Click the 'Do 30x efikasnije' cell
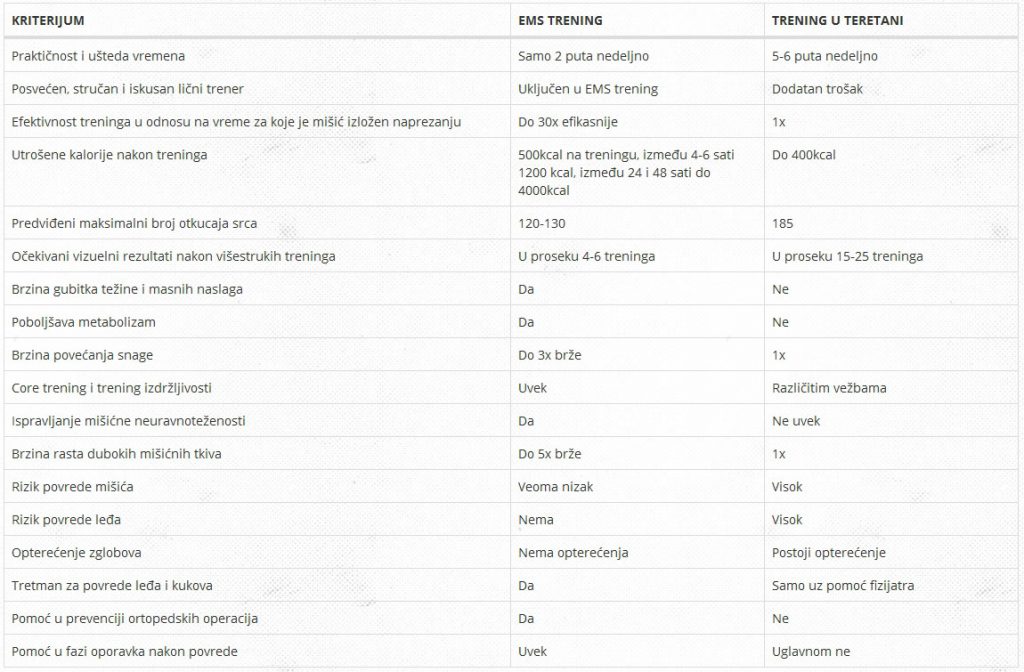Screen dimensions: 1024x672 coord(568,122)
